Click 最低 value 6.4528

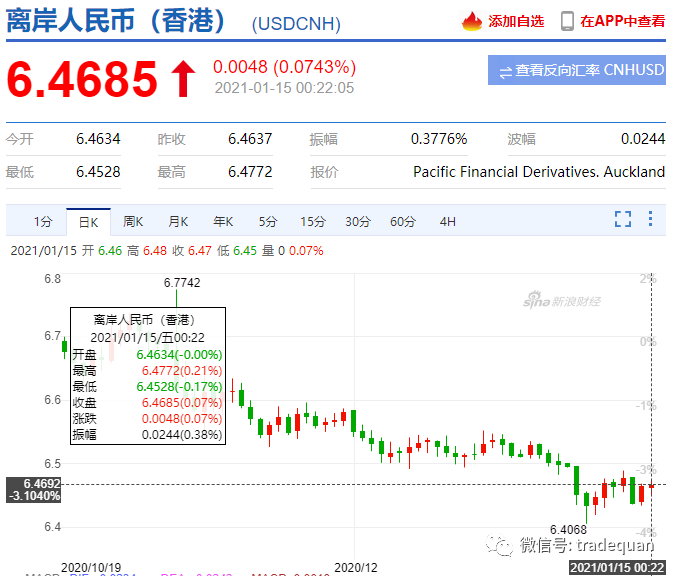tap(98, 172)
